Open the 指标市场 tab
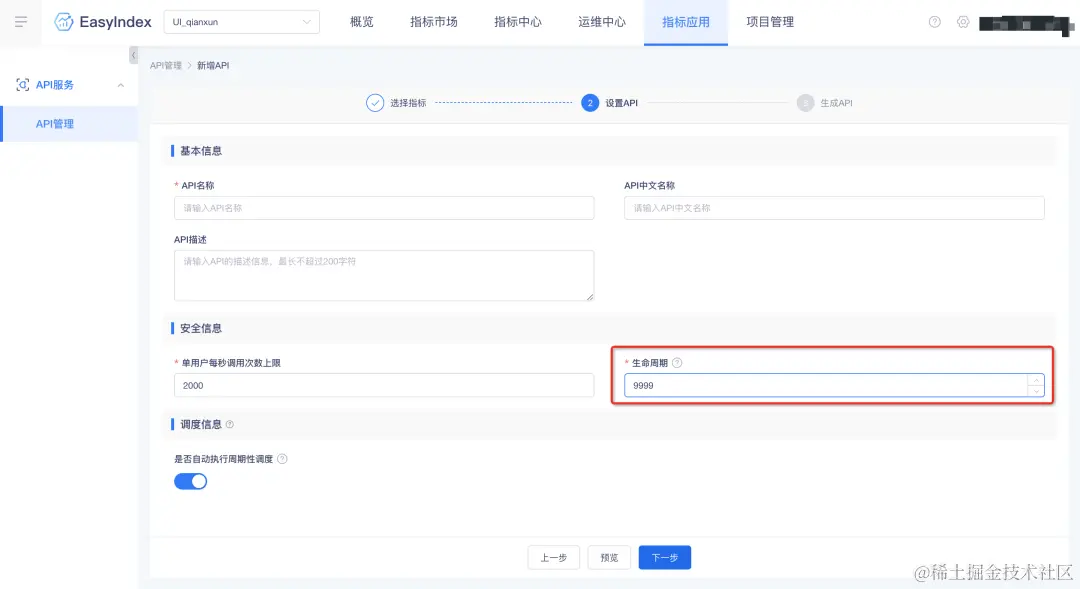The image size is (1080, 589). 434,22
